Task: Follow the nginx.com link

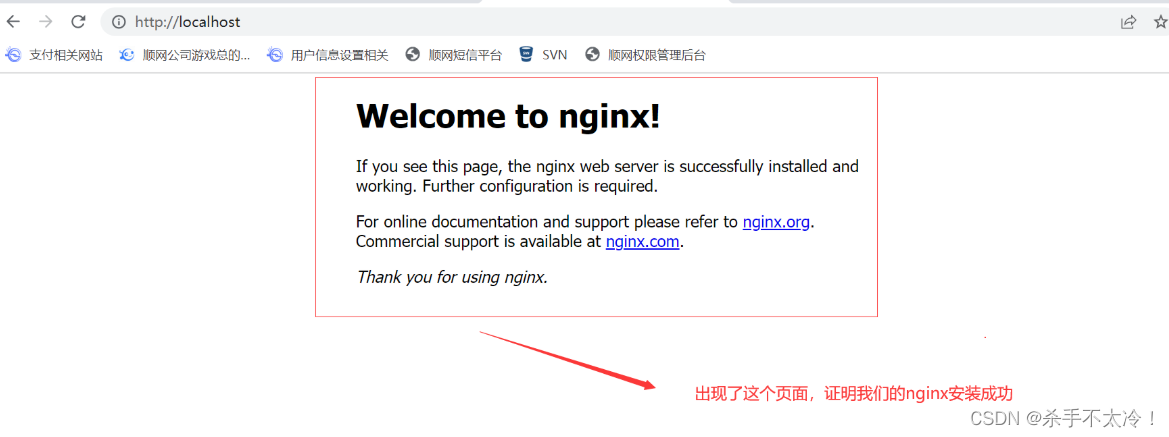Action: [643, 242]
